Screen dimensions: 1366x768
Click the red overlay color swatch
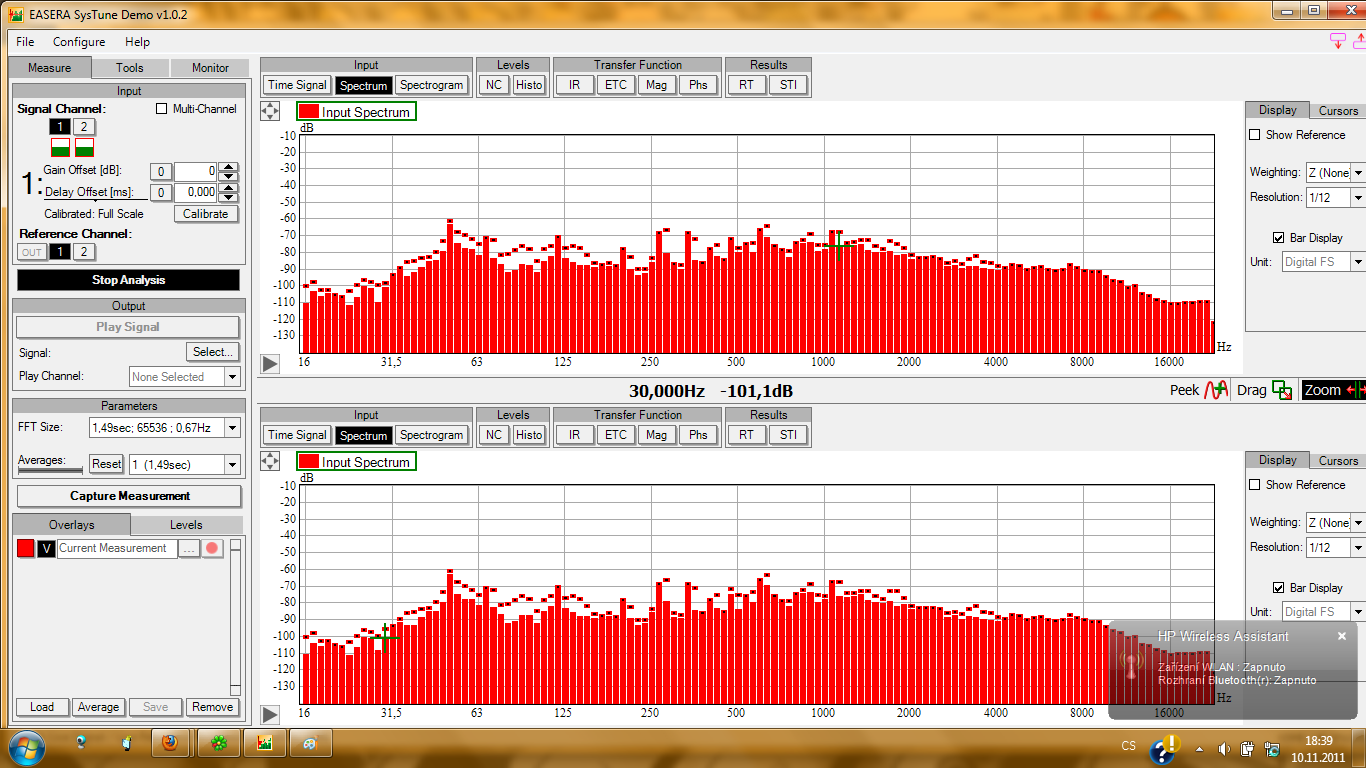tap(25, 548)
